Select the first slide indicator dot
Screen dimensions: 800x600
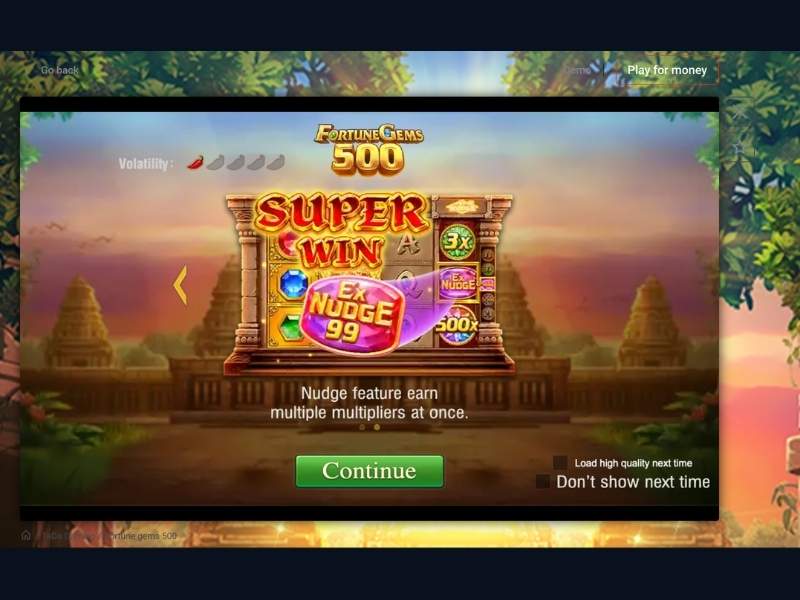click(362, 427)
